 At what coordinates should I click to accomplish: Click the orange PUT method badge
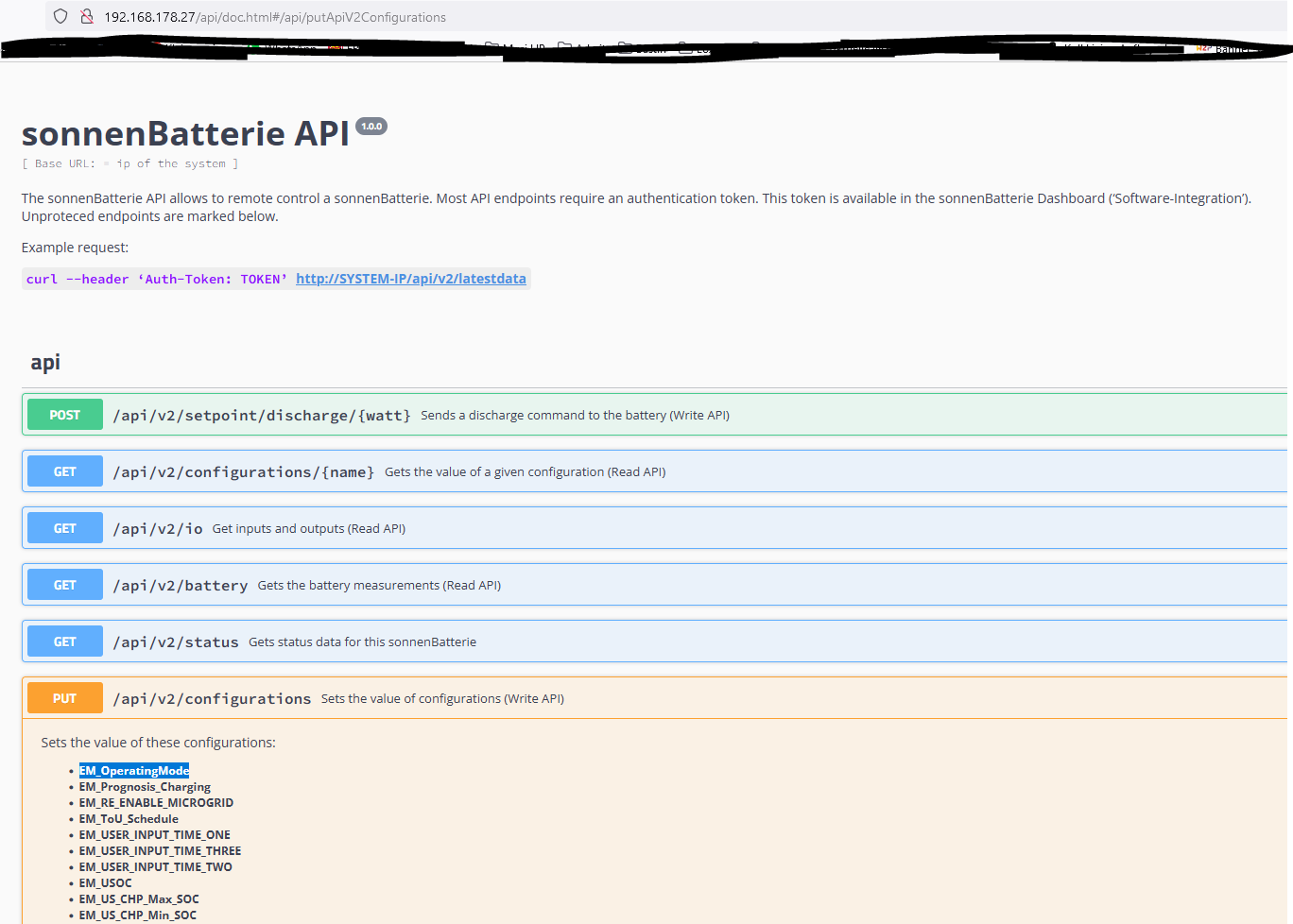(65, 698)
